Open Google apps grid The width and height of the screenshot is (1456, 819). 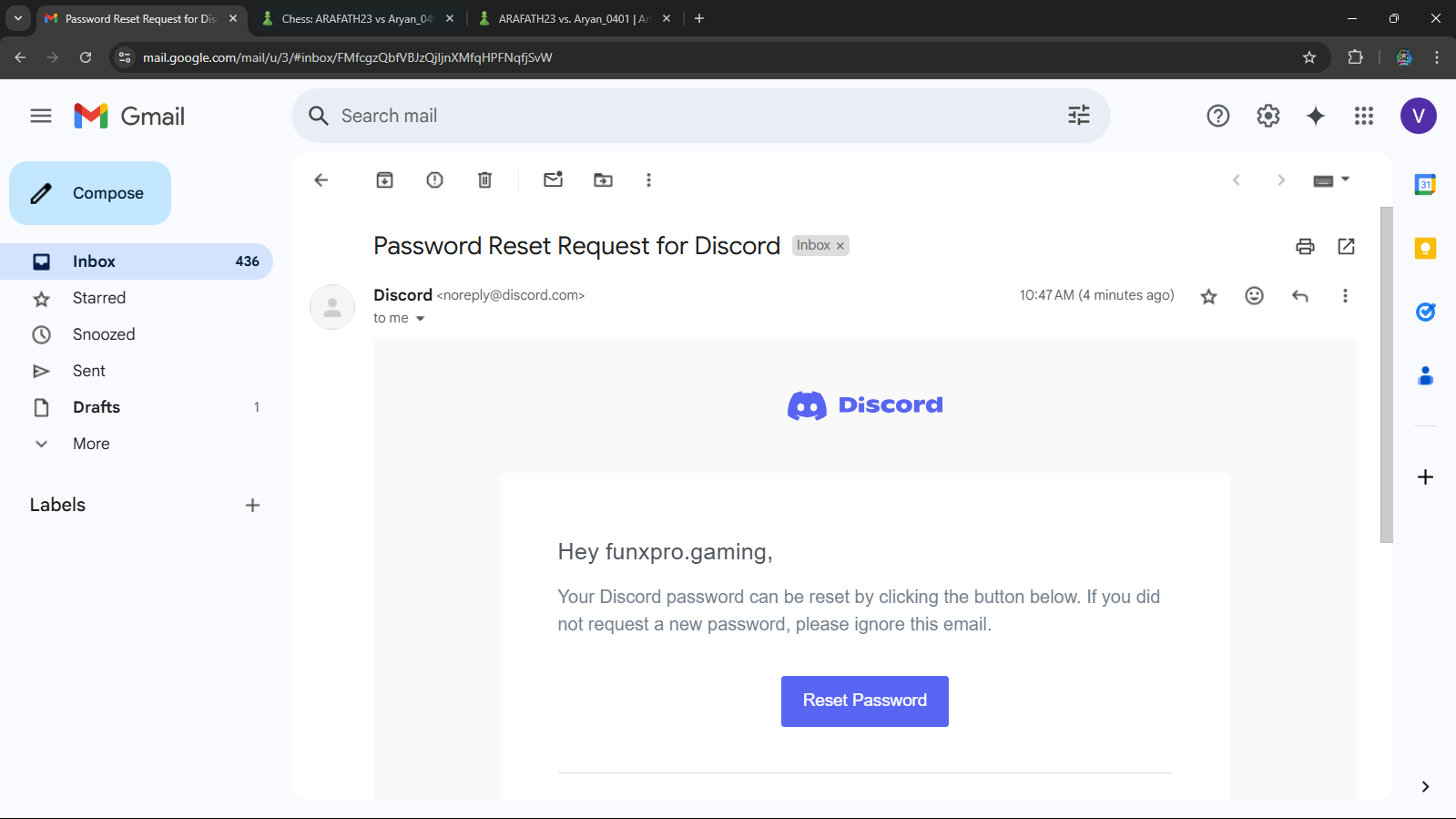pyautogui.click(x=1364, y=116)
